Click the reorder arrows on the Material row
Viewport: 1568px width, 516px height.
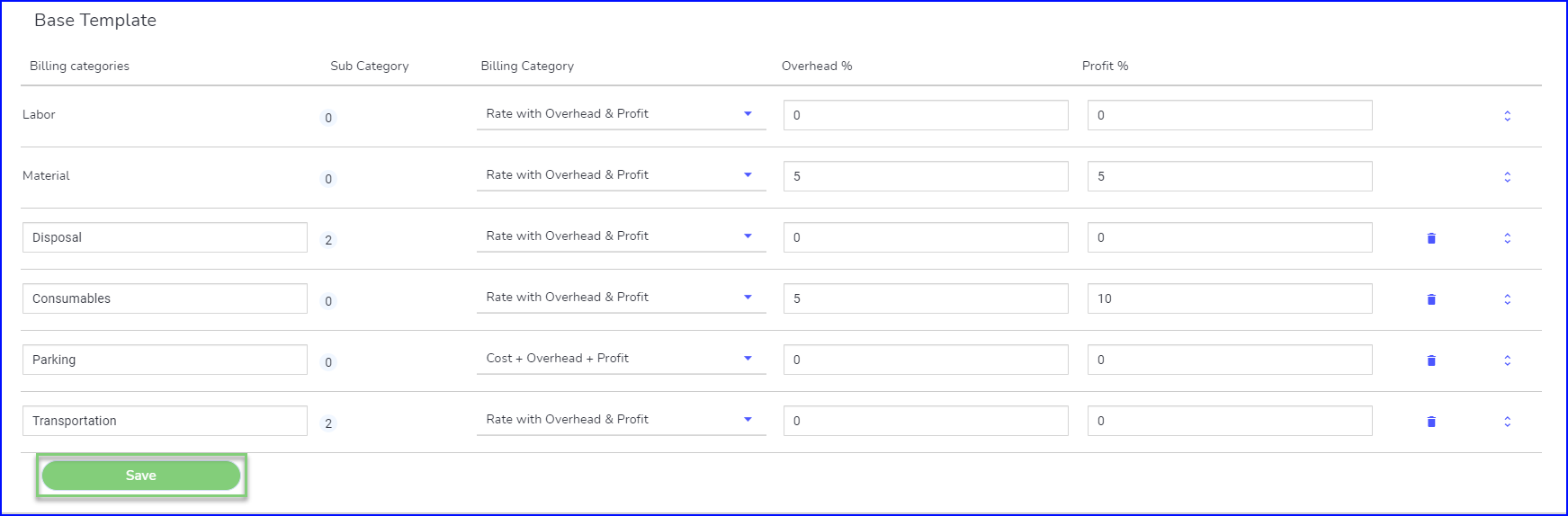[1508, 177]
